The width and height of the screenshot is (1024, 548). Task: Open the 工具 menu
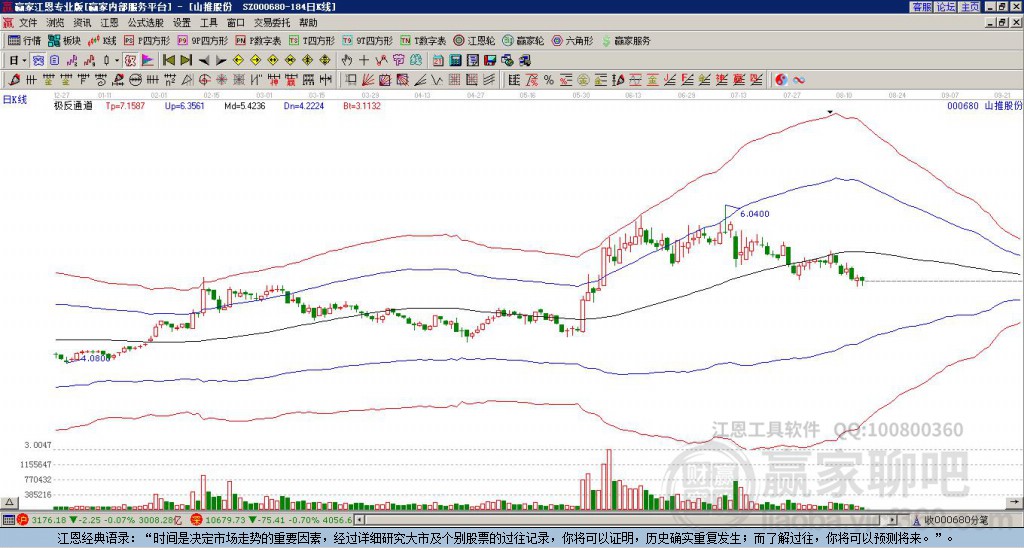208,23
